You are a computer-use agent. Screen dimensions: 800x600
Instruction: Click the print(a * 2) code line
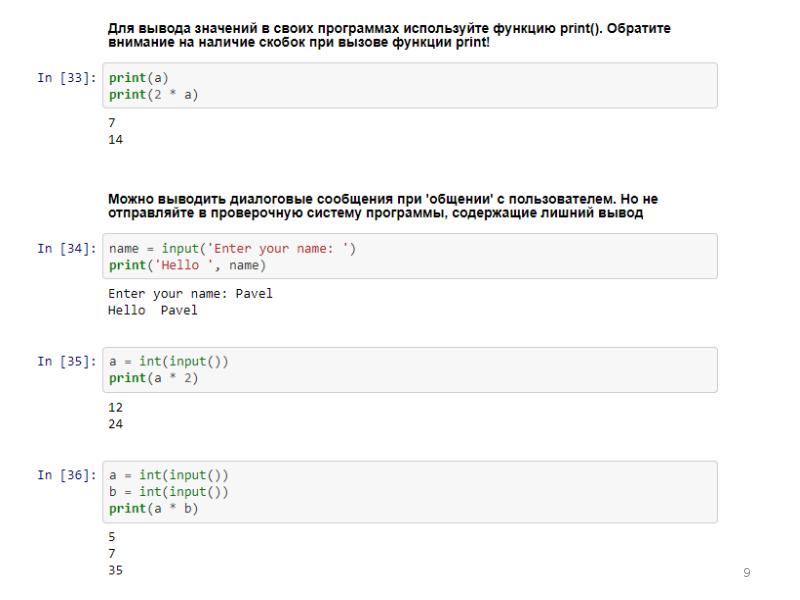point(153,379)
